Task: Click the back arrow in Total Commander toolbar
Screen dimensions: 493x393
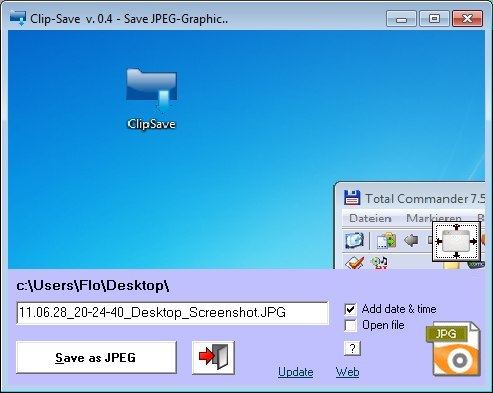Action: [411, 240]
